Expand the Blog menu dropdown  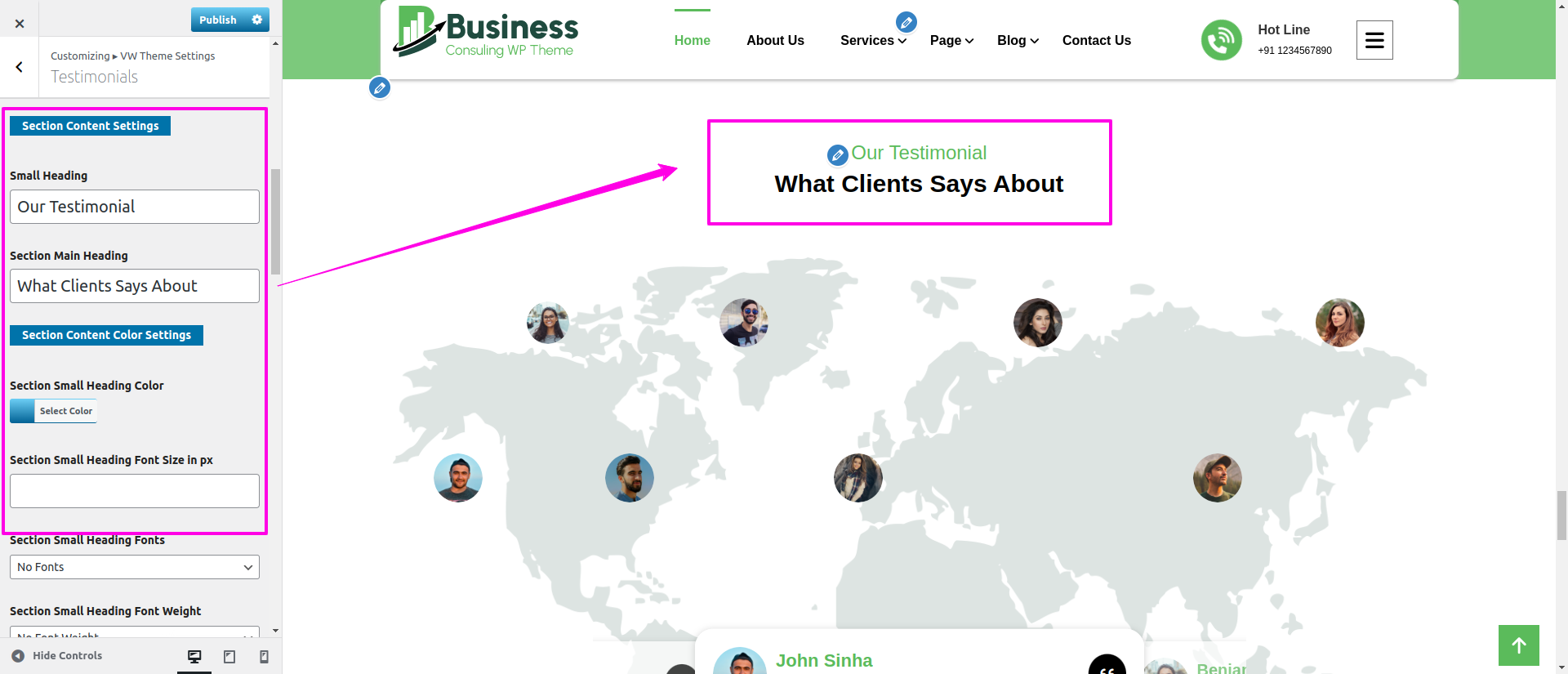click(x=1018, y=41)
